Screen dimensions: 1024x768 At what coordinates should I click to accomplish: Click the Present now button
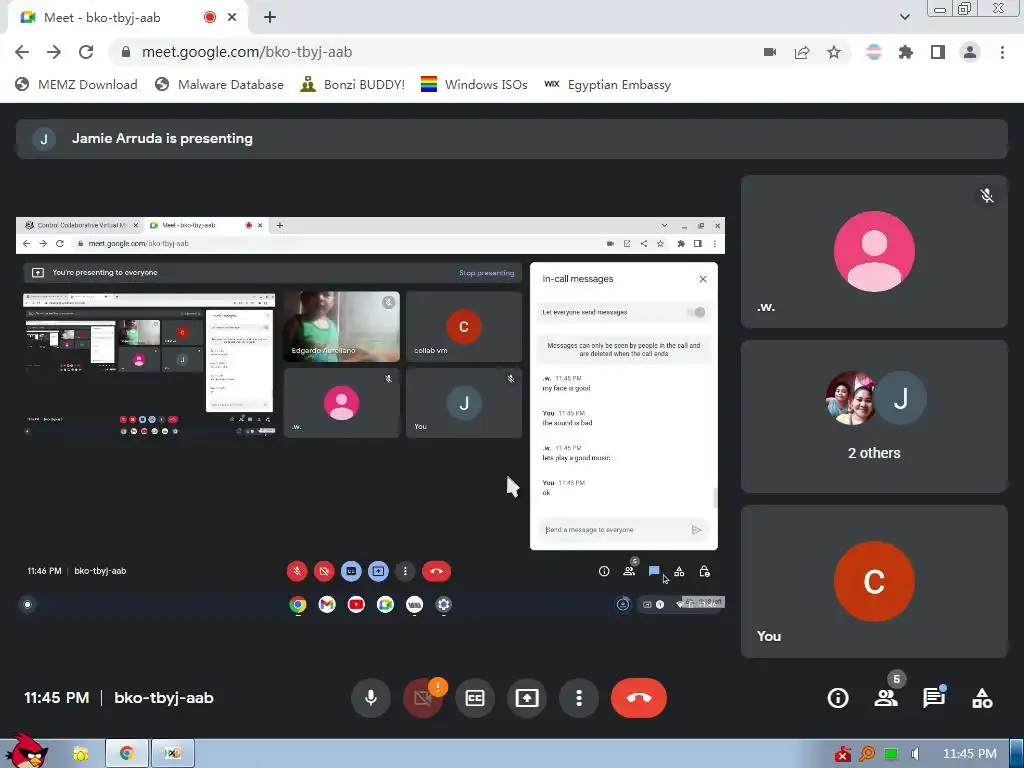coord(526,698)
